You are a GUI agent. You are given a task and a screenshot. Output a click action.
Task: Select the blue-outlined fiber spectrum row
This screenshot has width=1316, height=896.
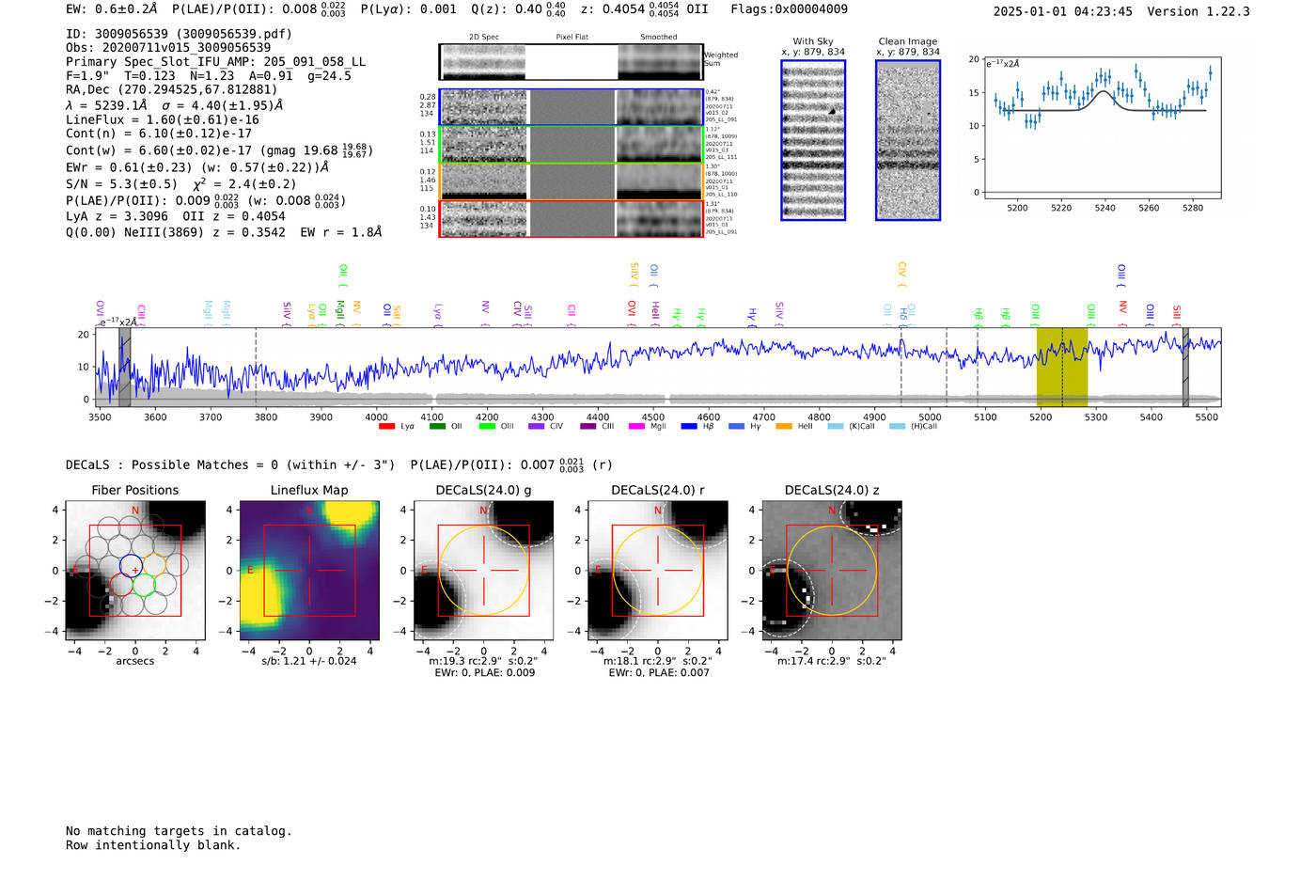(x=572, y=107)
